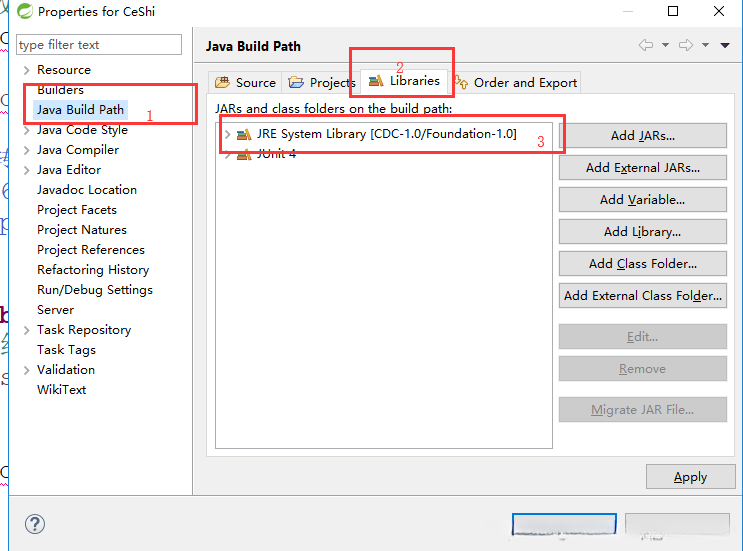Viewport: 743px width, 551px height.
Task: Click the Add Class Folder button
Action: pos(643,263)
